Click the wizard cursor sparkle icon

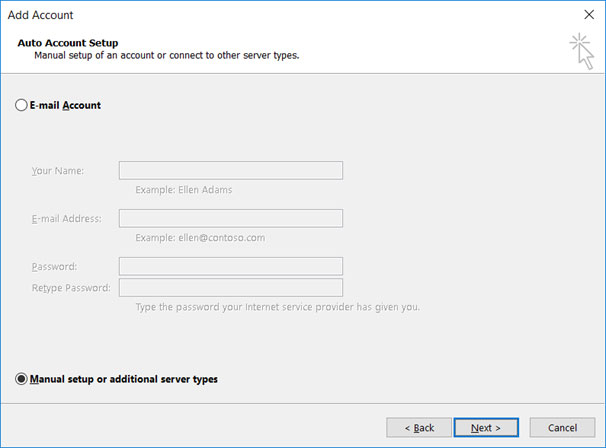point(579,50)
